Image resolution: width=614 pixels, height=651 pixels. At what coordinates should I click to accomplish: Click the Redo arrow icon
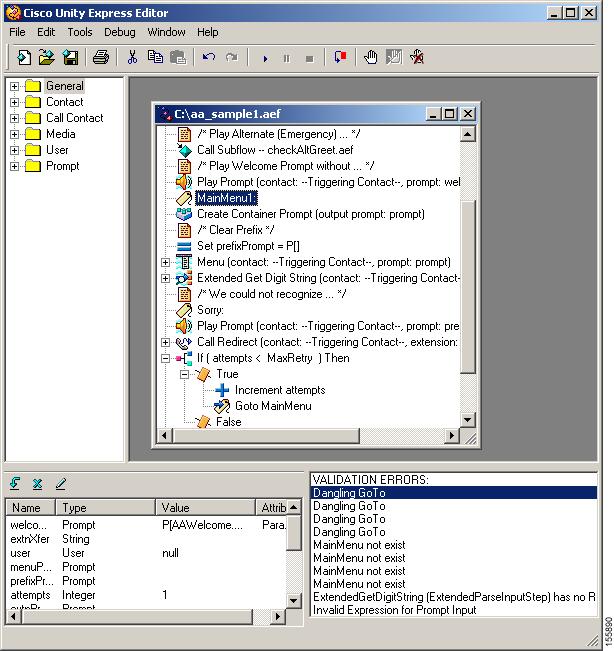point(232,57)
